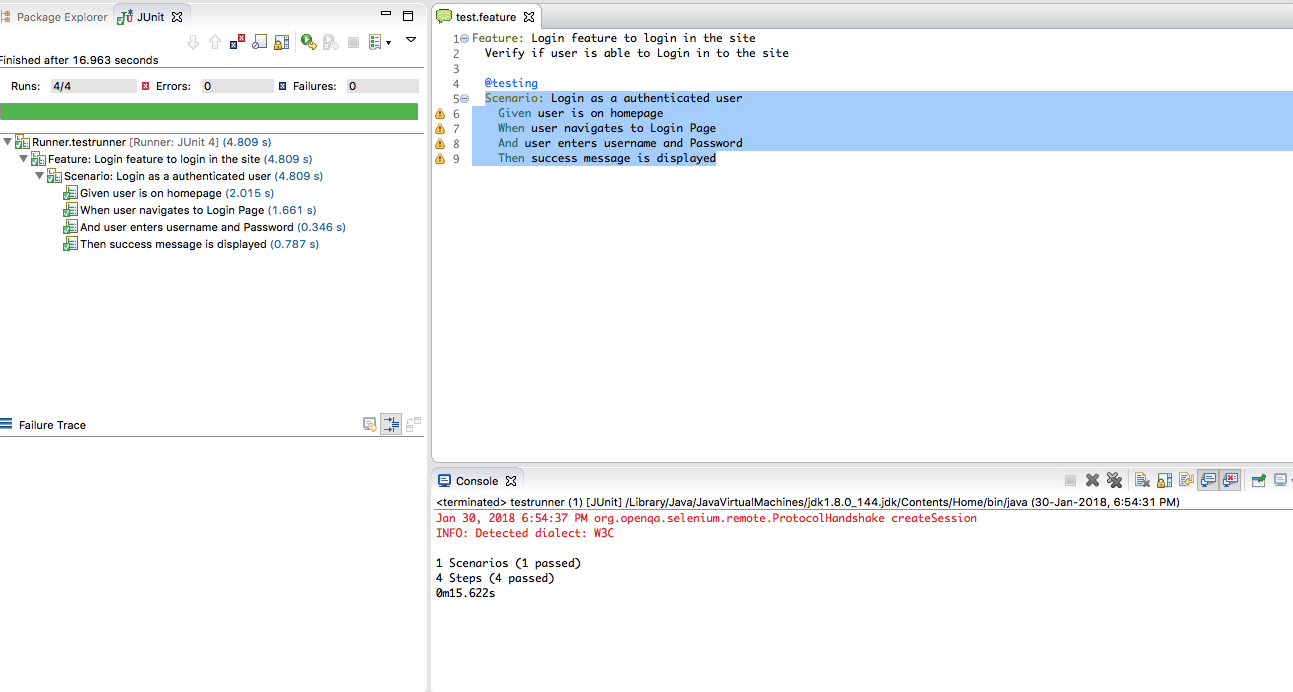Select the passed step Given user is on homepage

point(155,193)
